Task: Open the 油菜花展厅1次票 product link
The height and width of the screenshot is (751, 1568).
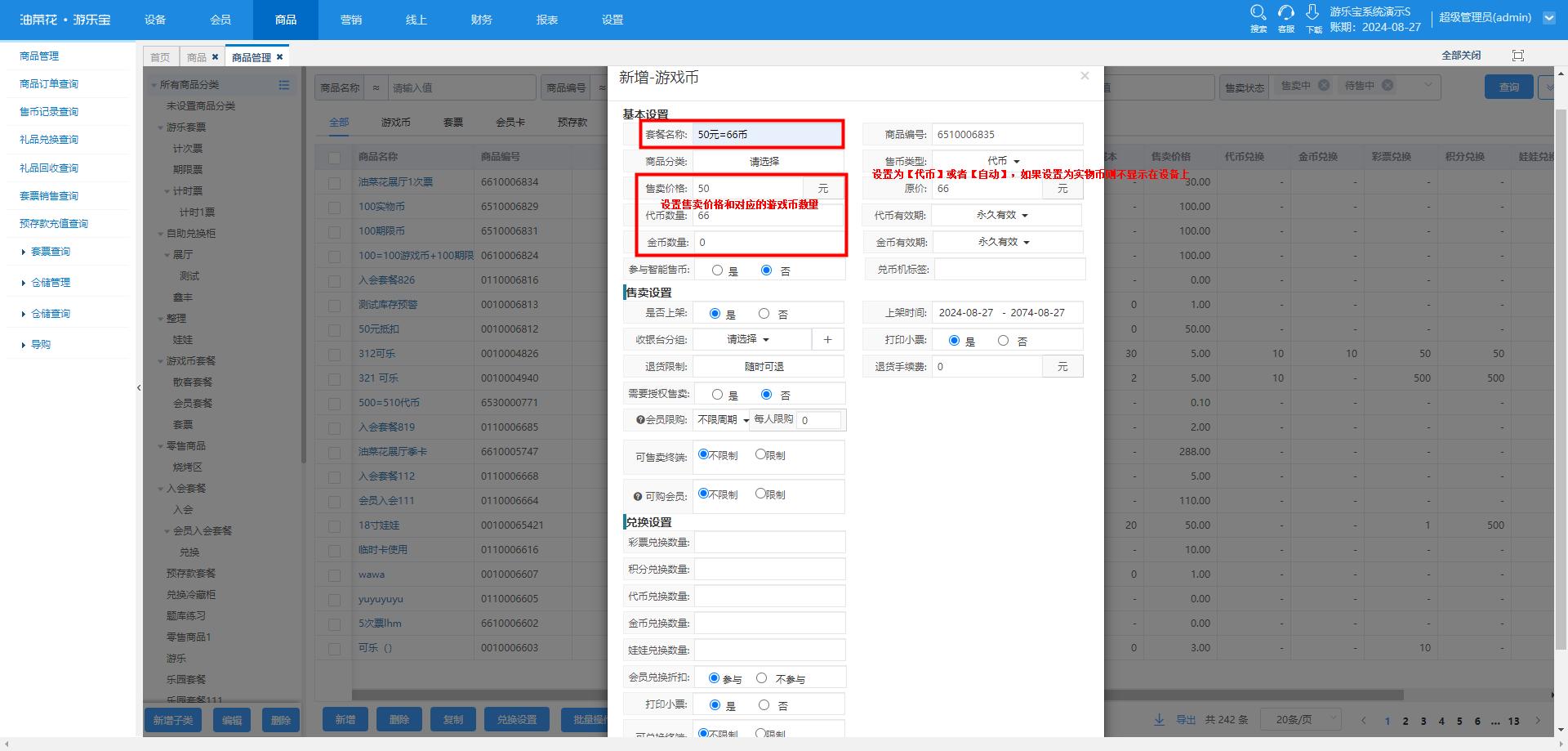Action: coord(396,182)
